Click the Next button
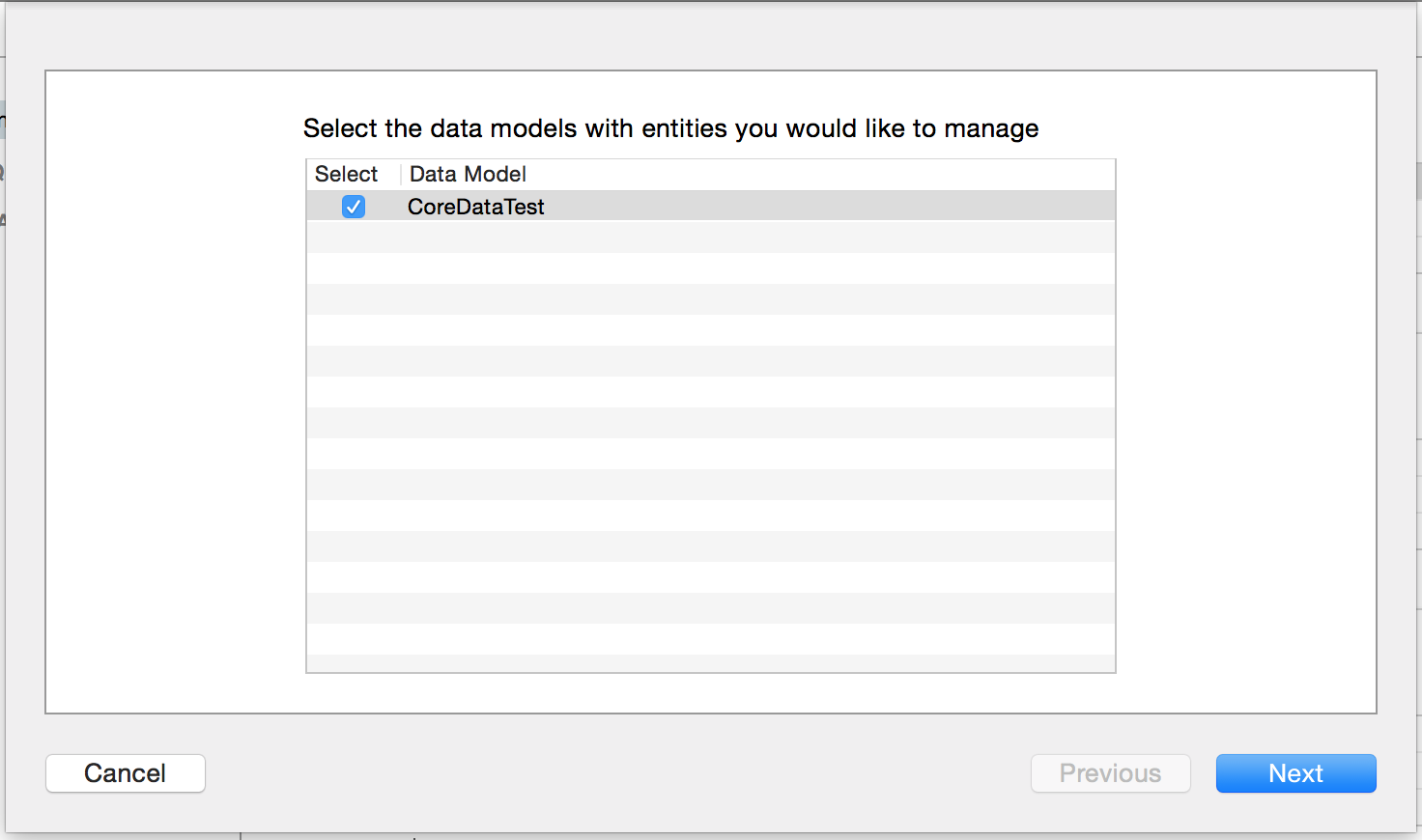The height and width of the screenshot is (840, 1422). [x=1295, y=773]
